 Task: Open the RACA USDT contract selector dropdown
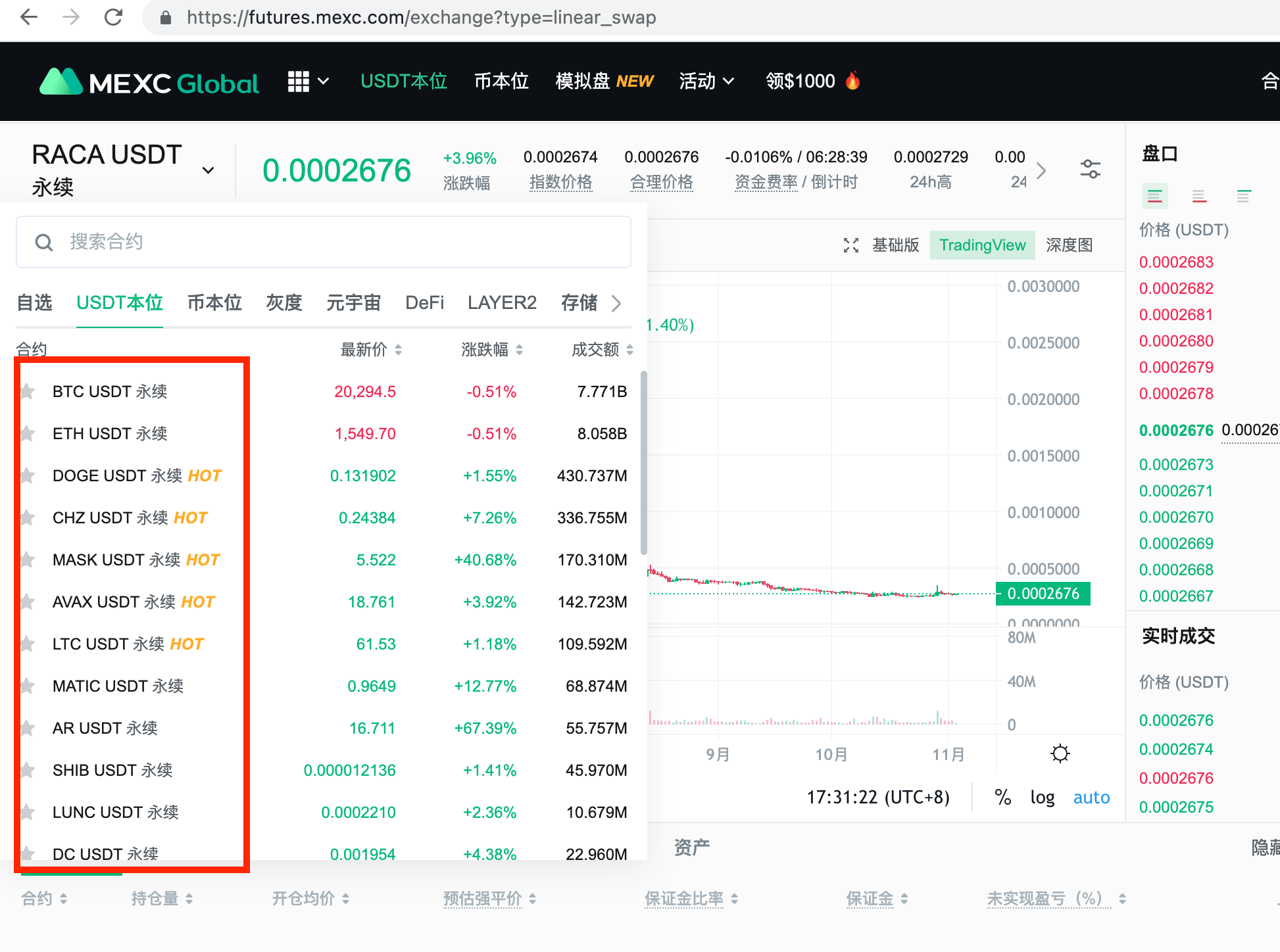coord(208,170)
